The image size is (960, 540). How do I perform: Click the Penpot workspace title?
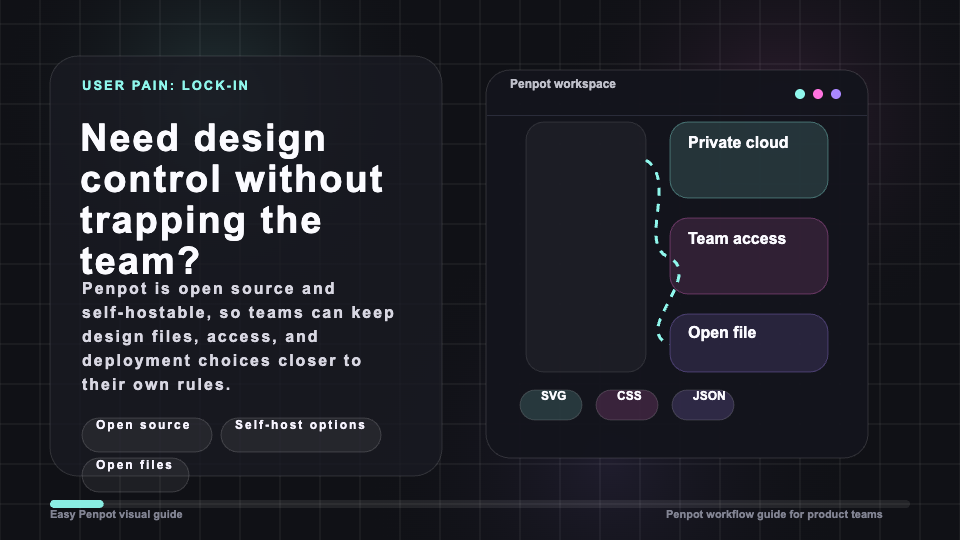(x=563, y=84)
